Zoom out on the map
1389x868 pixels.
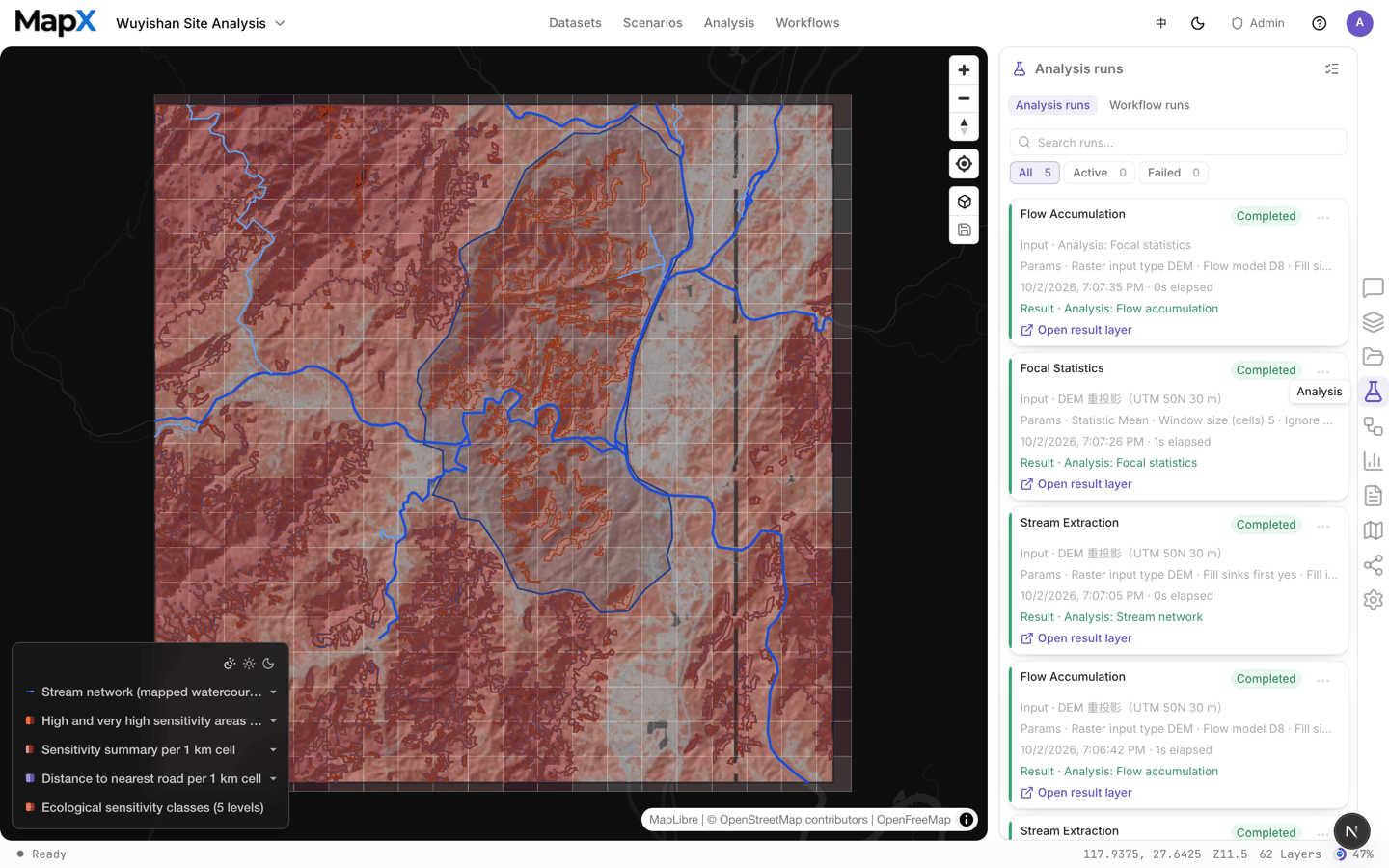pos(964,98)
